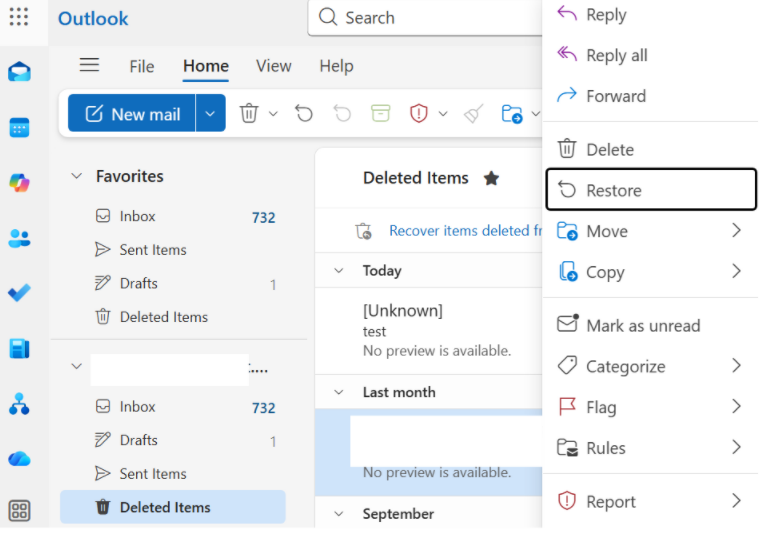Click the New mail button
The image size is (771, 551).
coord(132,114)
